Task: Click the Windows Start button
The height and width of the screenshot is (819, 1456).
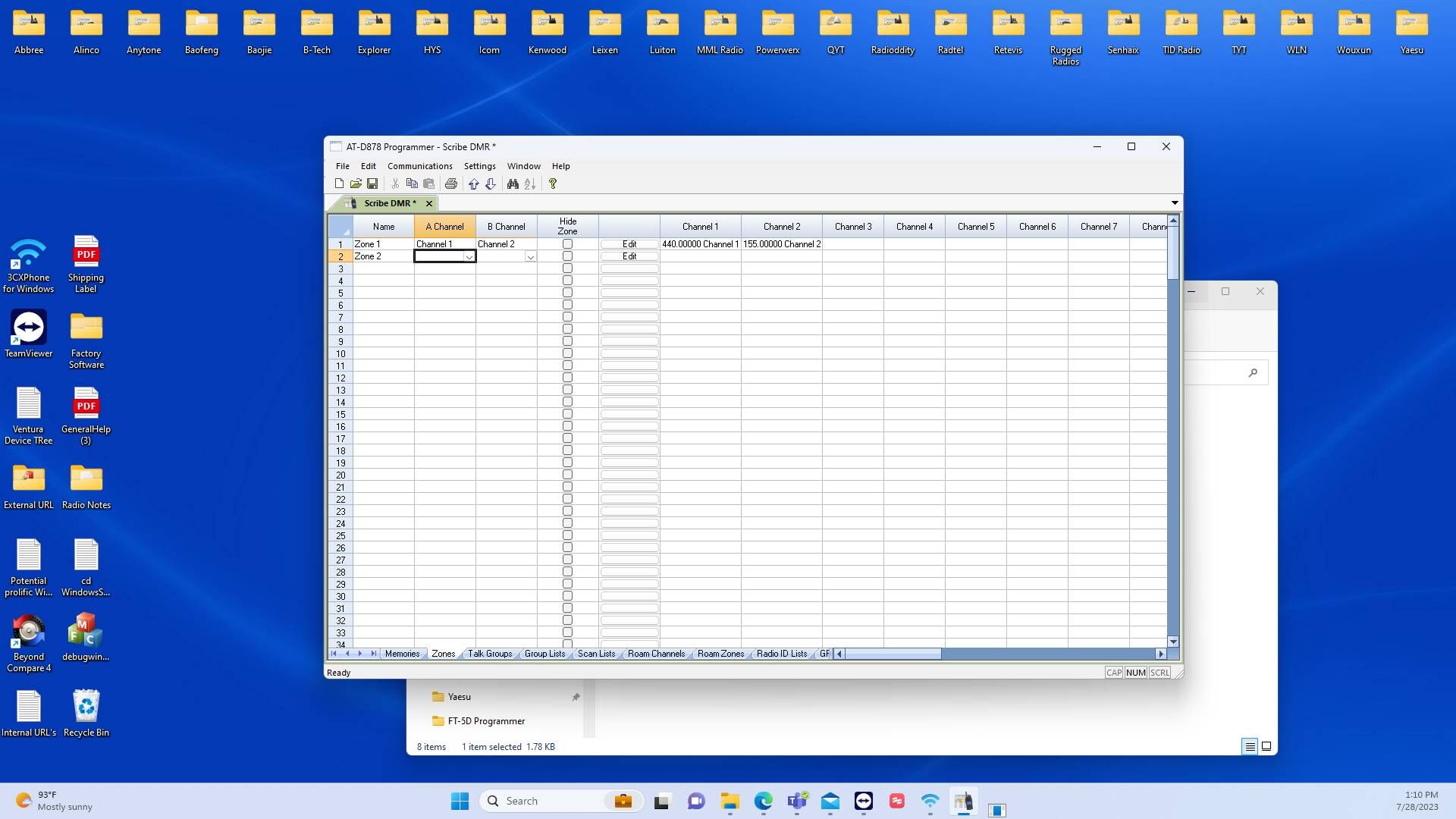Action: [460, 801]
